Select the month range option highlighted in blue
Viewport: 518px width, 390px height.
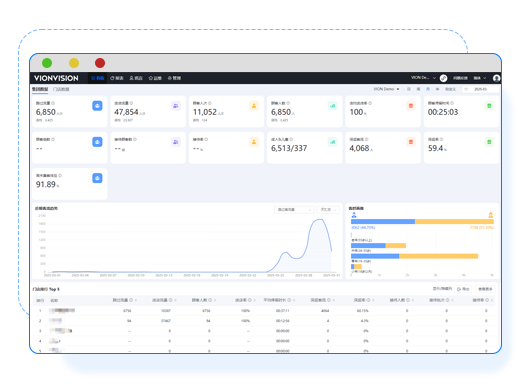(428, 89)
